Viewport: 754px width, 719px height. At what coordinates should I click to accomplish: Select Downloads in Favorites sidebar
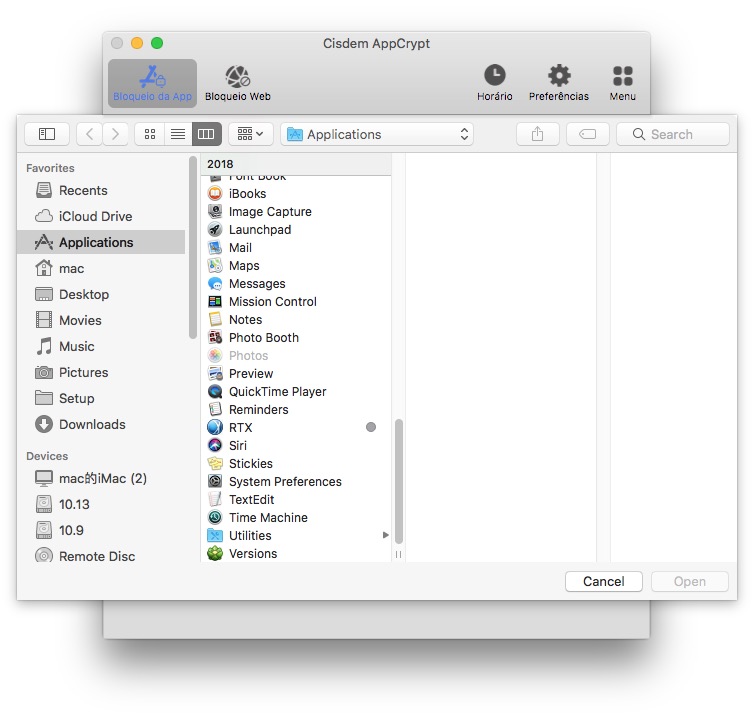tap(92, 424)
